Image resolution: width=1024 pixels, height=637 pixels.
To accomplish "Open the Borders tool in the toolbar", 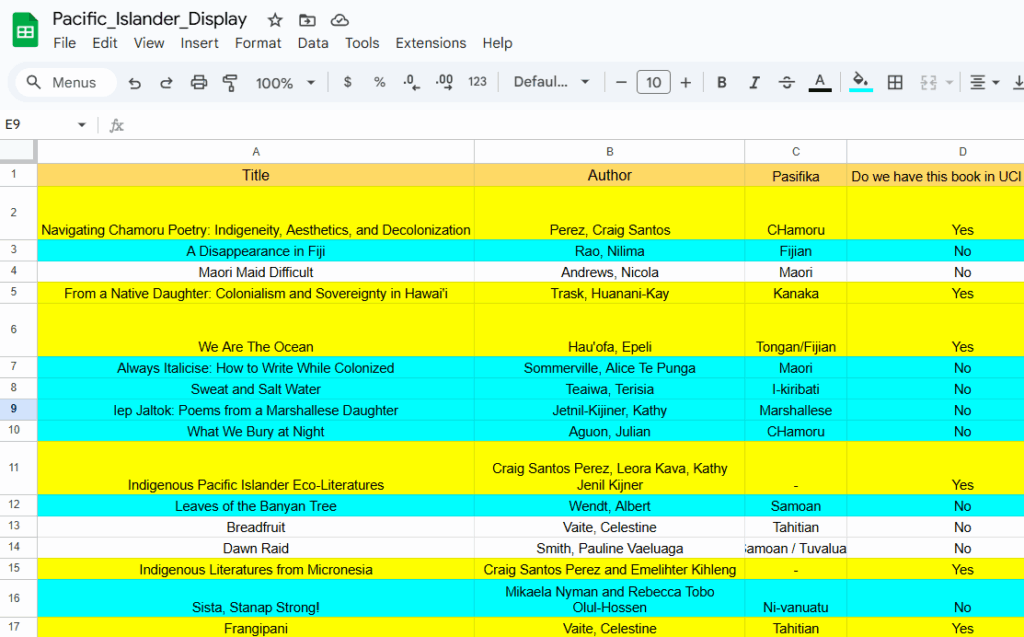I will pos(895,83).
